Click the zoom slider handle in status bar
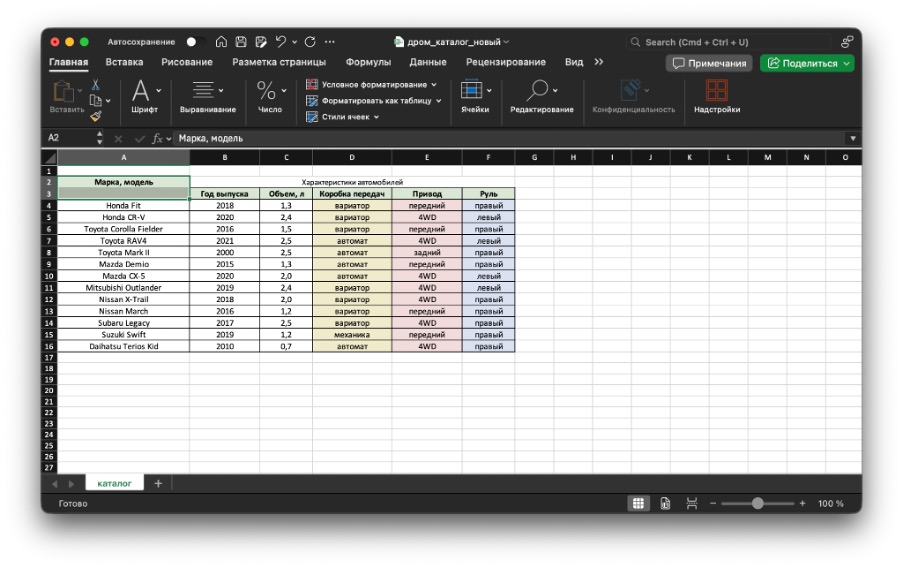Viewport: 904px width, 568px height. point(758,503)
